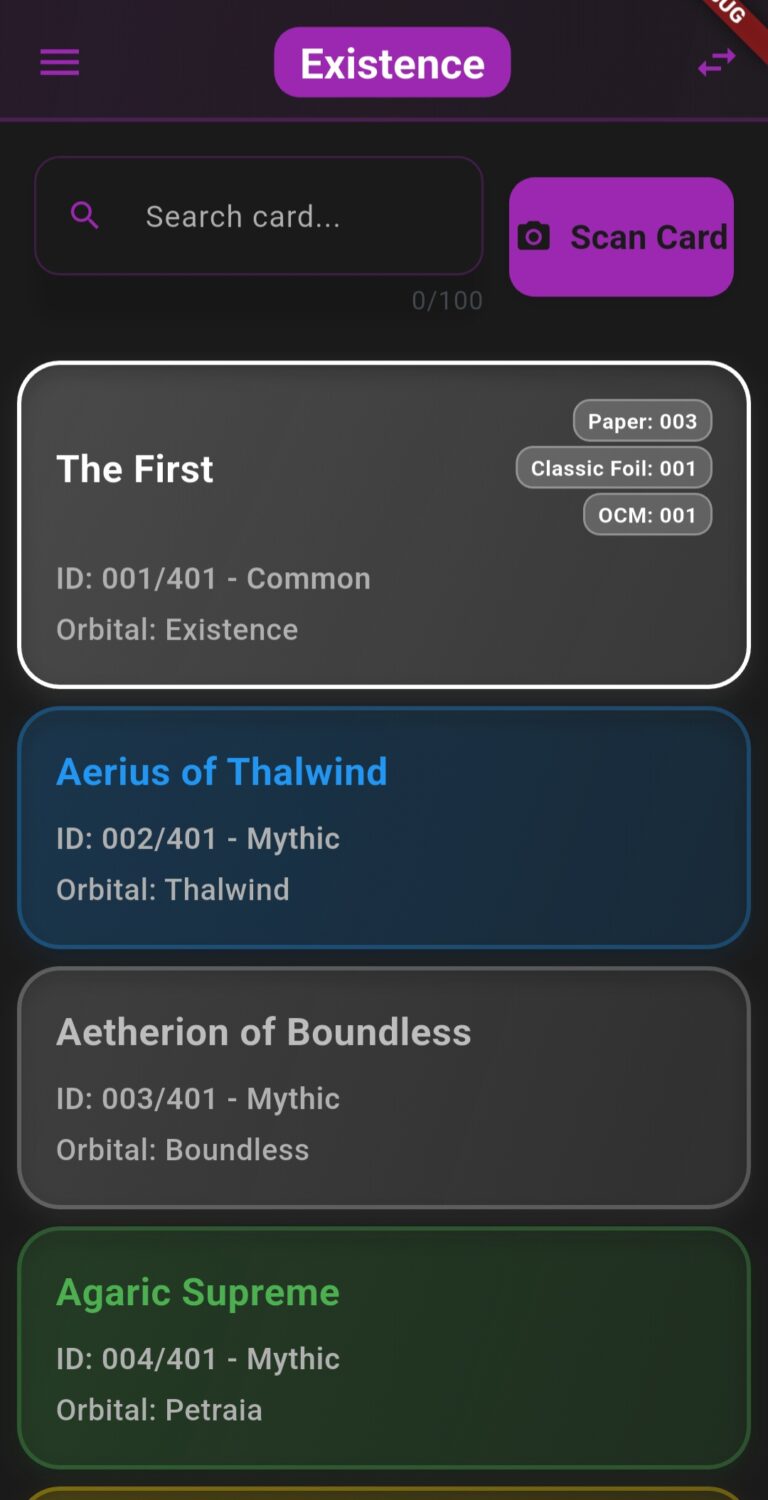Click the magnifier search icon

[85, 215]
